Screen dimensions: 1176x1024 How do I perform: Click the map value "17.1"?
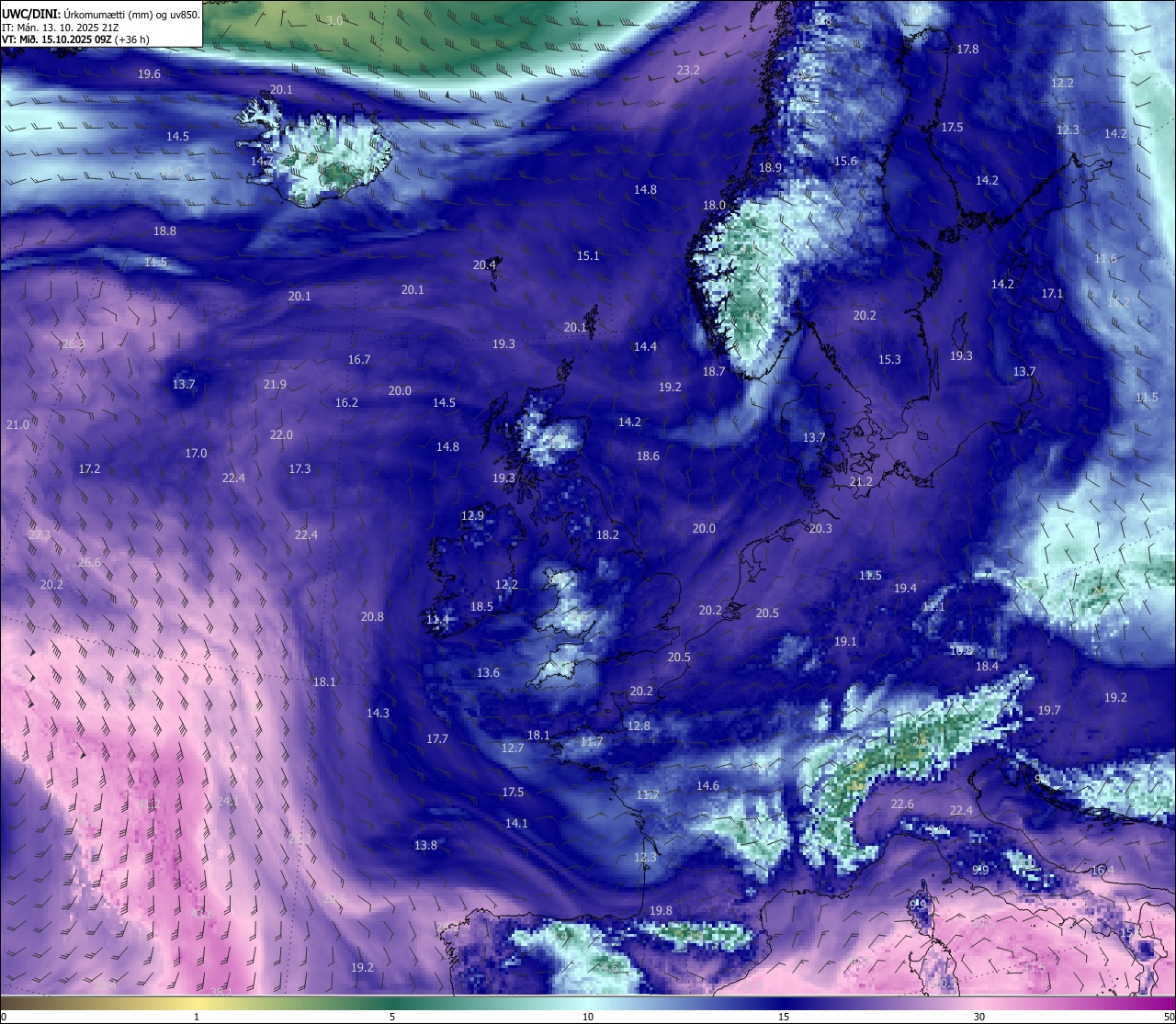tap(1052, 294)
